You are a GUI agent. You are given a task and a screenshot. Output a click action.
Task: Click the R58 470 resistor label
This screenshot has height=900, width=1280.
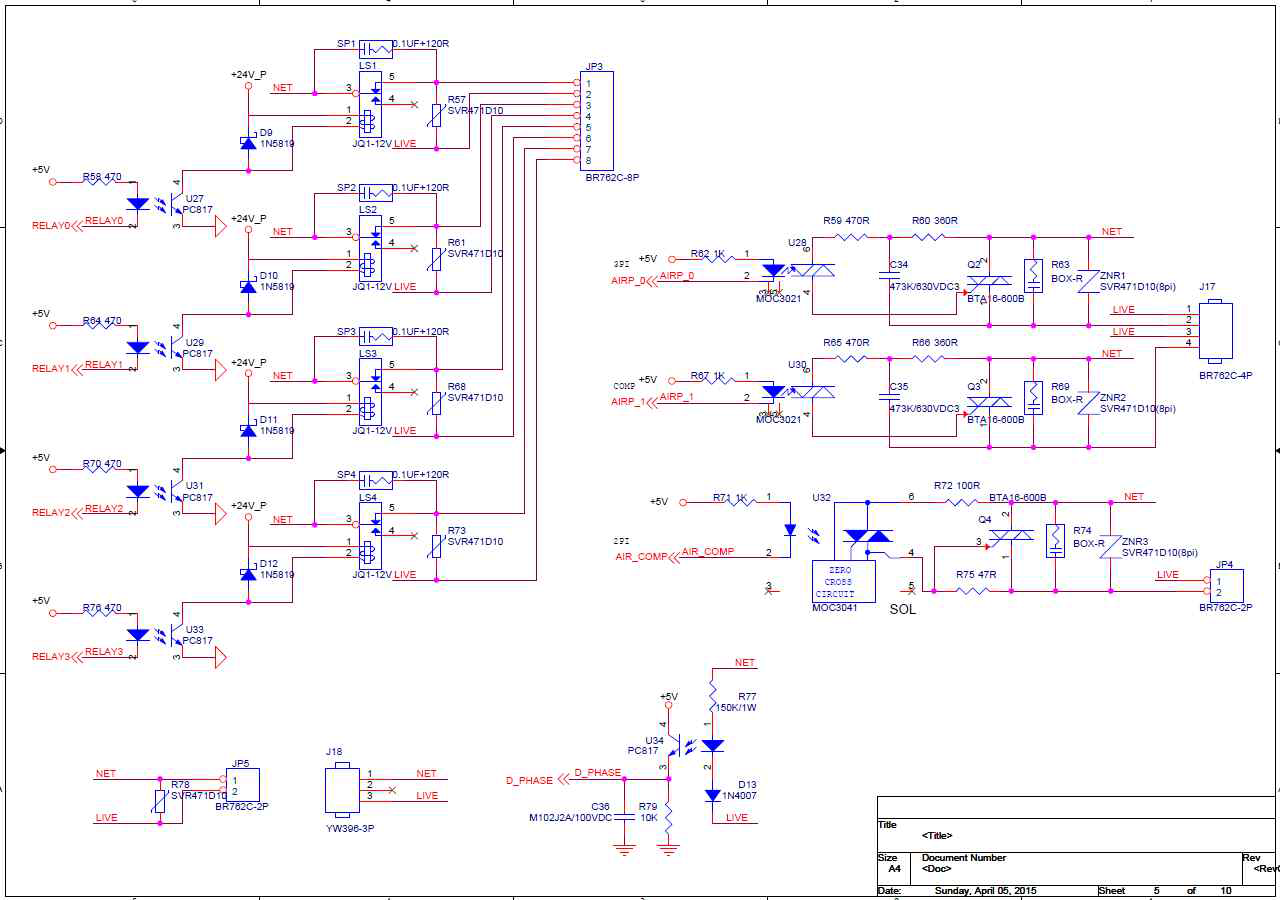(x=102, y=177)
